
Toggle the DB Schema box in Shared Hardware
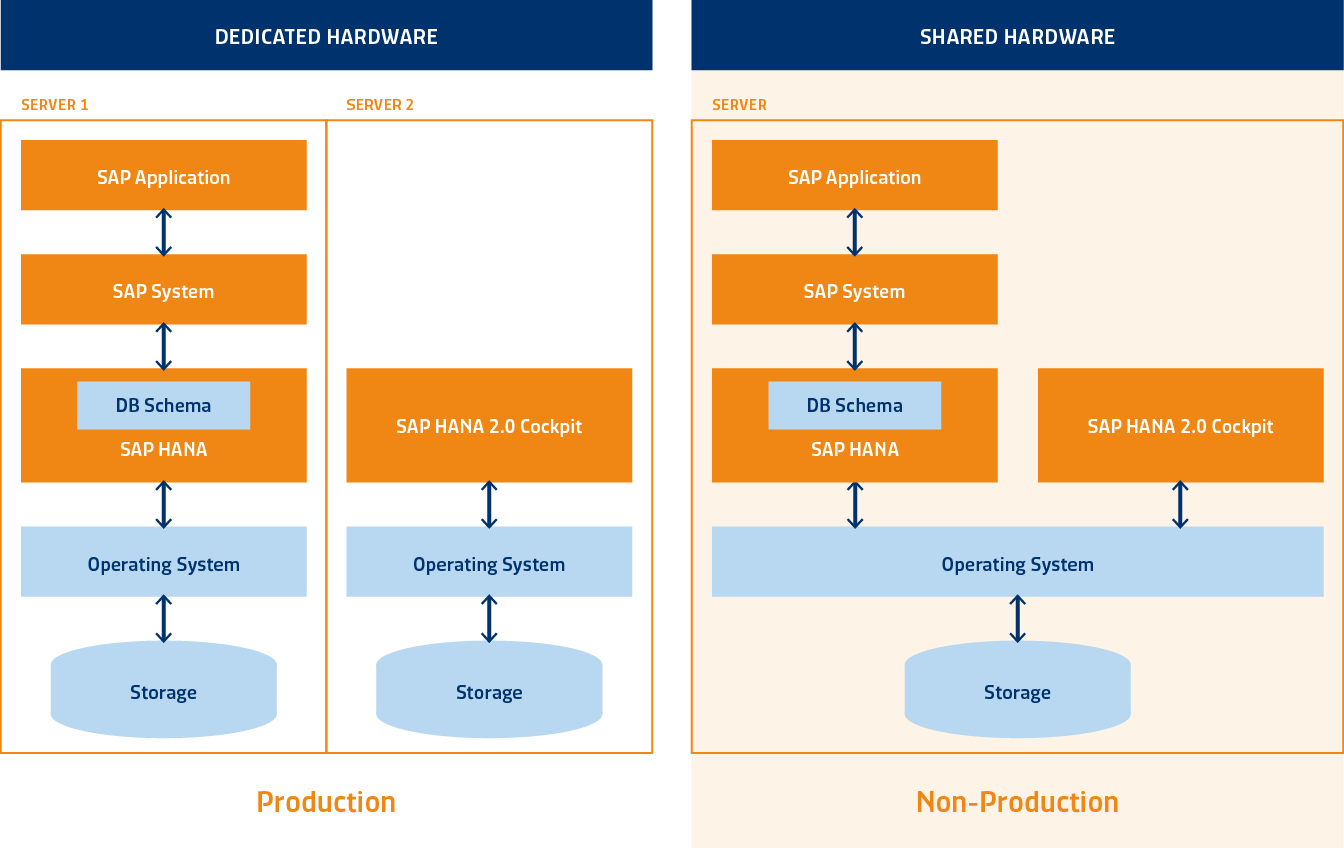pos(854,405)
